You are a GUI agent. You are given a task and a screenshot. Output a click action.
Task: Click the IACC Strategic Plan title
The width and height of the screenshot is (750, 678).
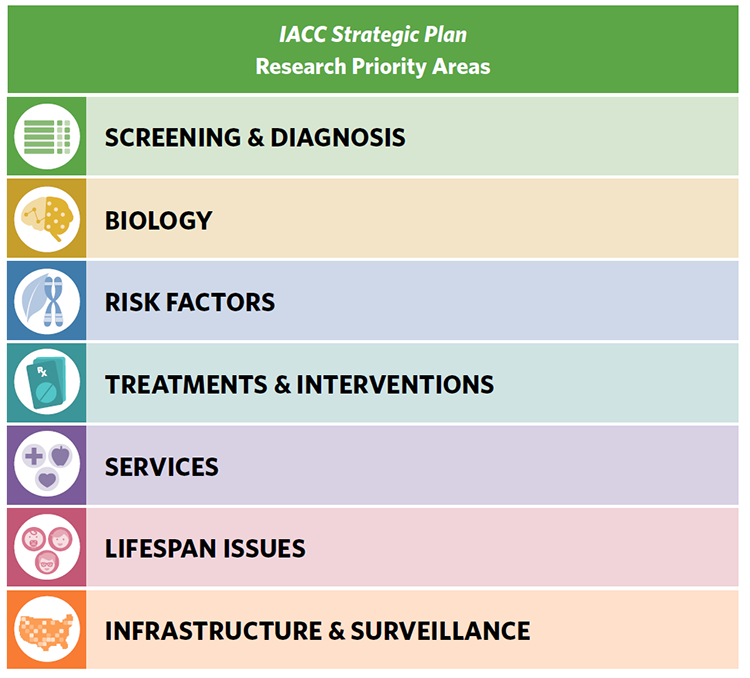tap(373, 36)
